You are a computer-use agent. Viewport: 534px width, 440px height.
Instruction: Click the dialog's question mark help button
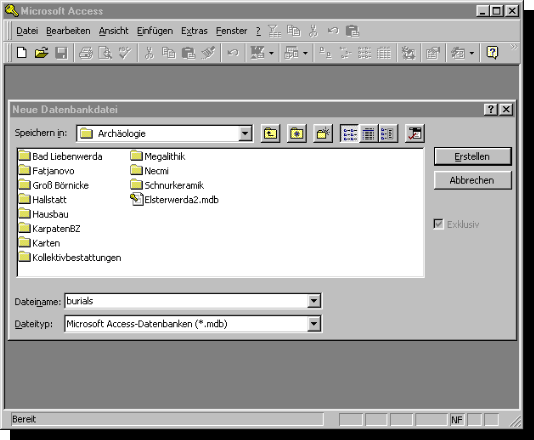[490, 109]
